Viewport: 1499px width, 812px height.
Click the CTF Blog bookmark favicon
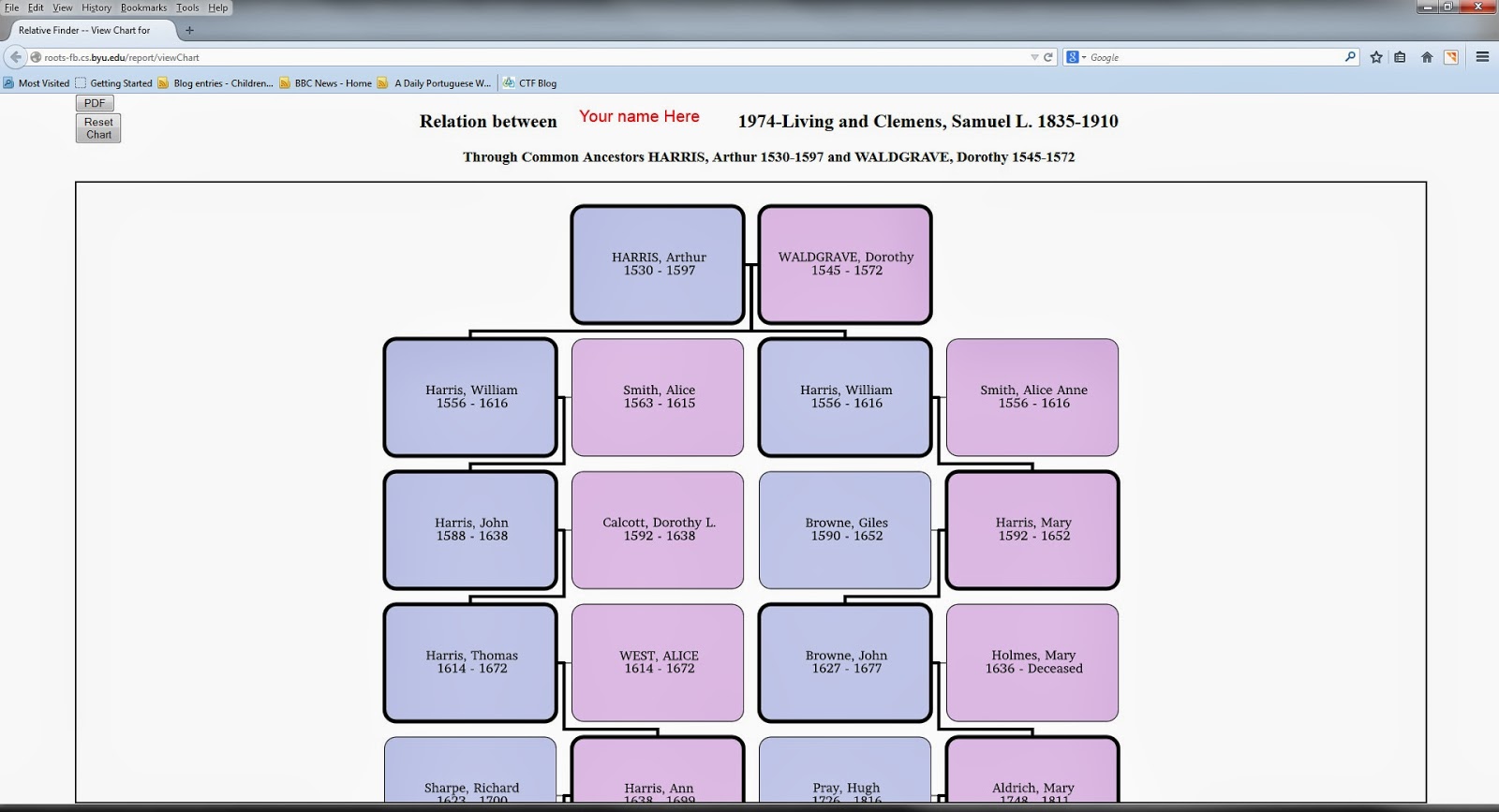[x=509, y=82]
